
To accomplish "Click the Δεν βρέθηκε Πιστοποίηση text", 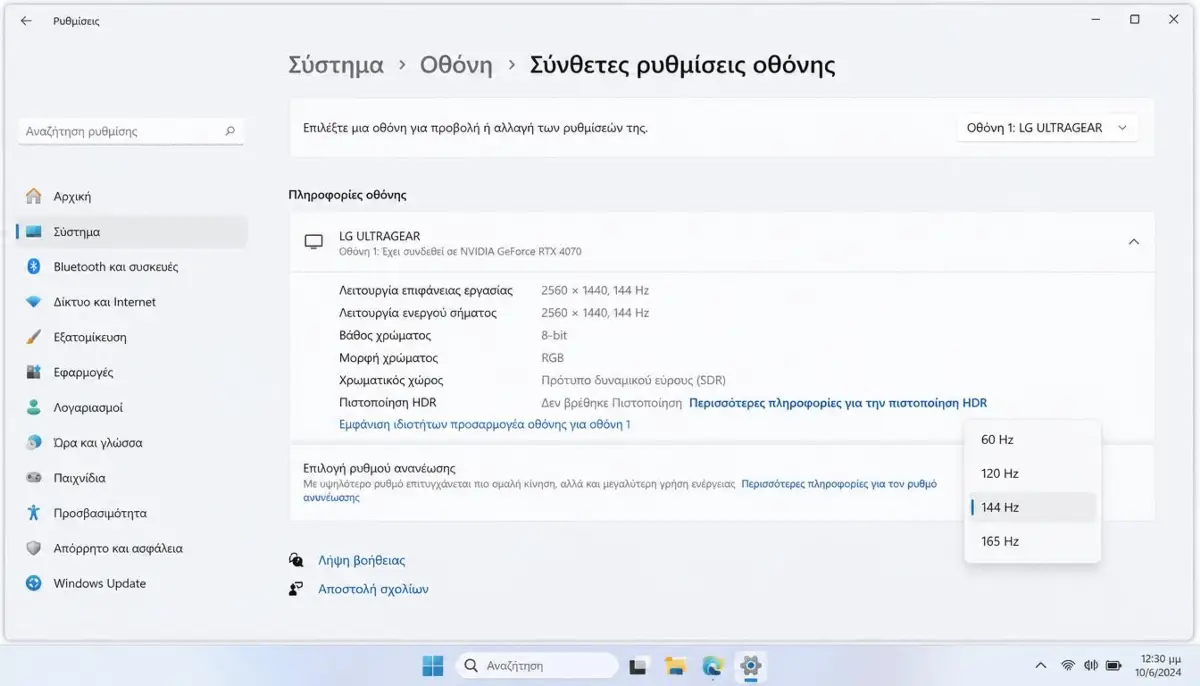I will click(611, 403).
